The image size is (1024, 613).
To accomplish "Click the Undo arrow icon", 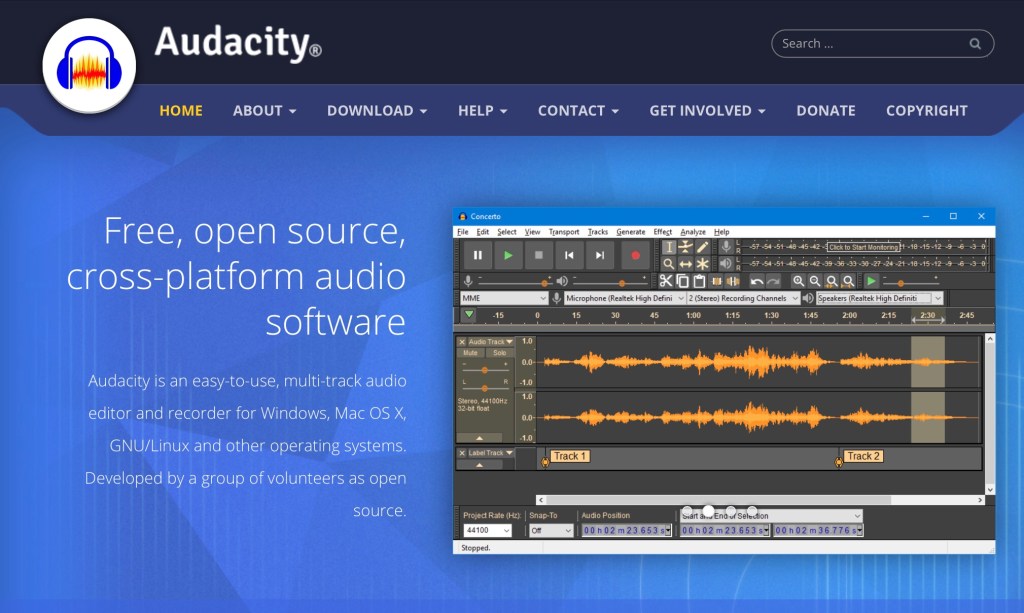I will coord(757,282).
